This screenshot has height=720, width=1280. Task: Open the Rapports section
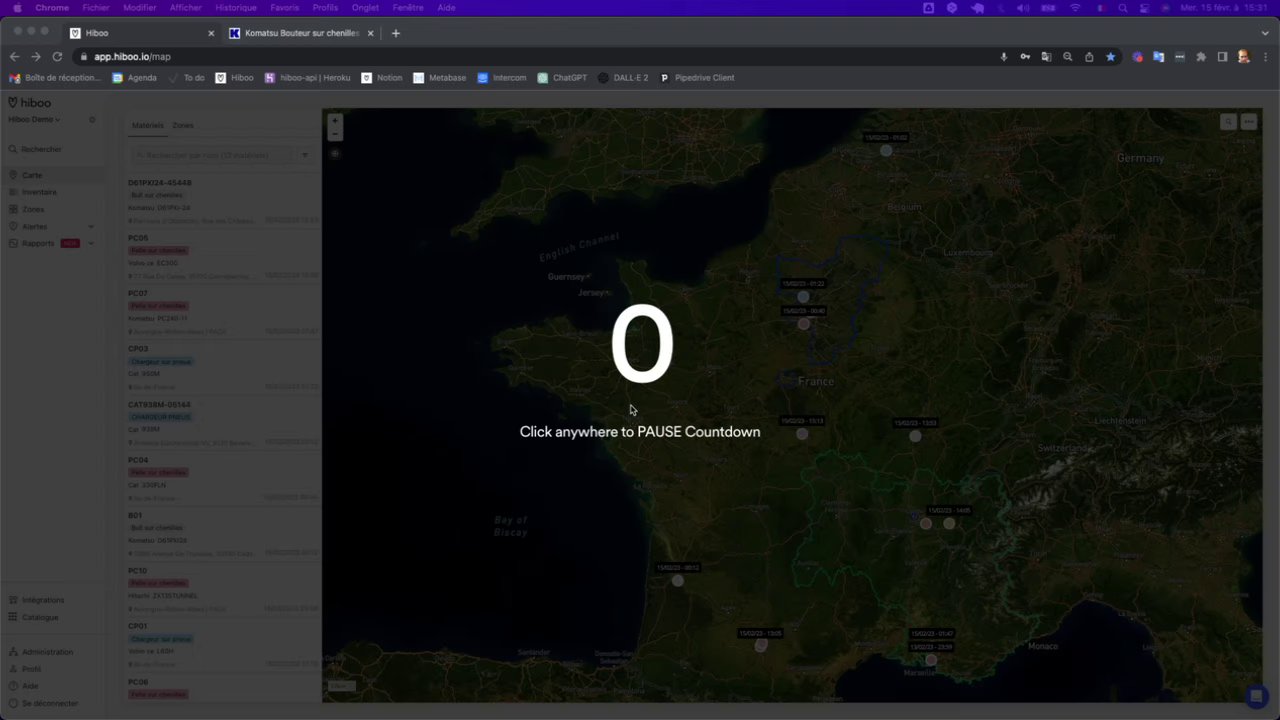(x=38, y=244)
